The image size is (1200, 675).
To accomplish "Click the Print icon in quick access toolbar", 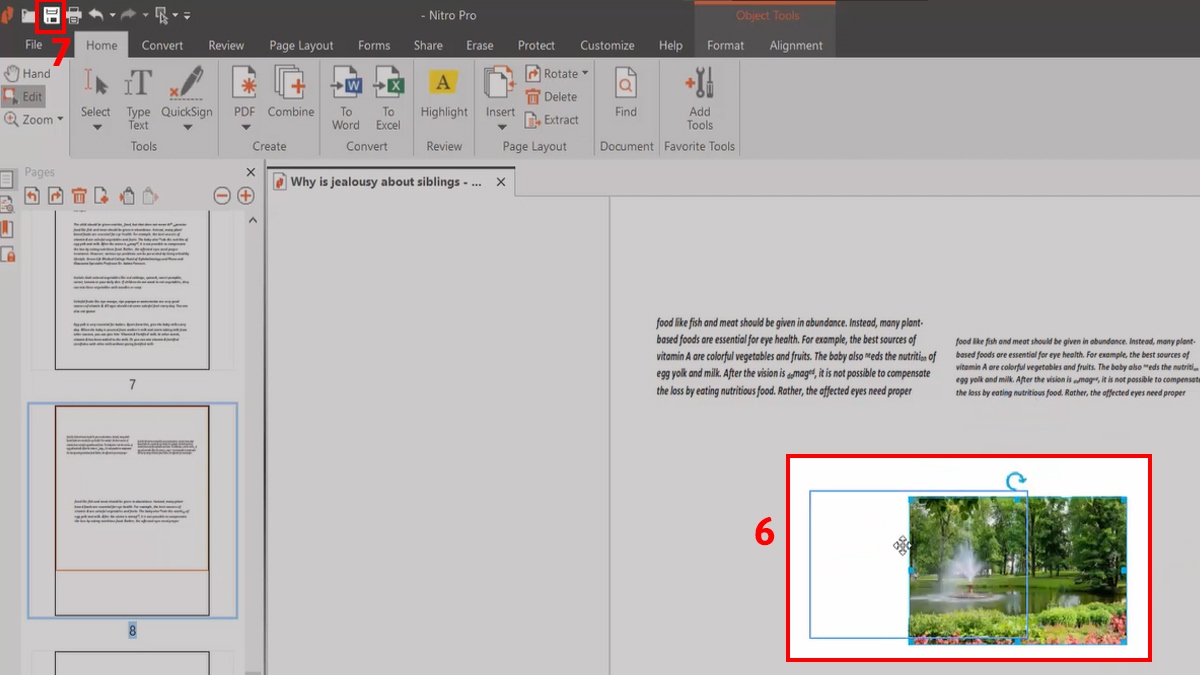I will (74, 15).
